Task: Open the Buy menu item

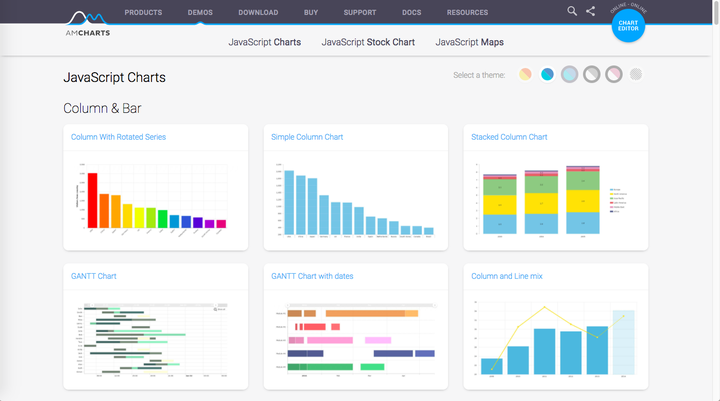Action: (x=311, y=12)
